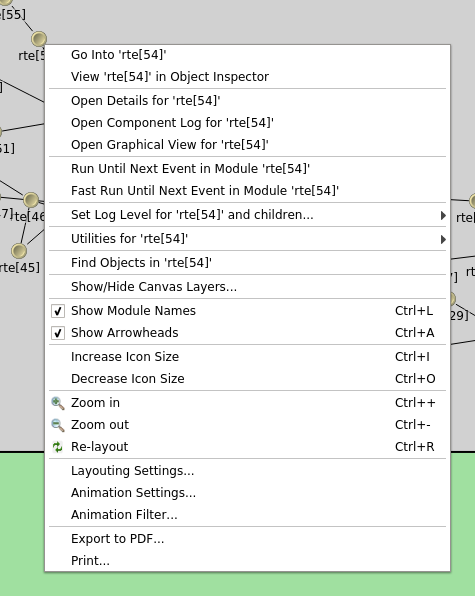Screen dimensions: 475x596
Task: Toggle Show Arrowheads checkbox
Action: pos(58,333)
